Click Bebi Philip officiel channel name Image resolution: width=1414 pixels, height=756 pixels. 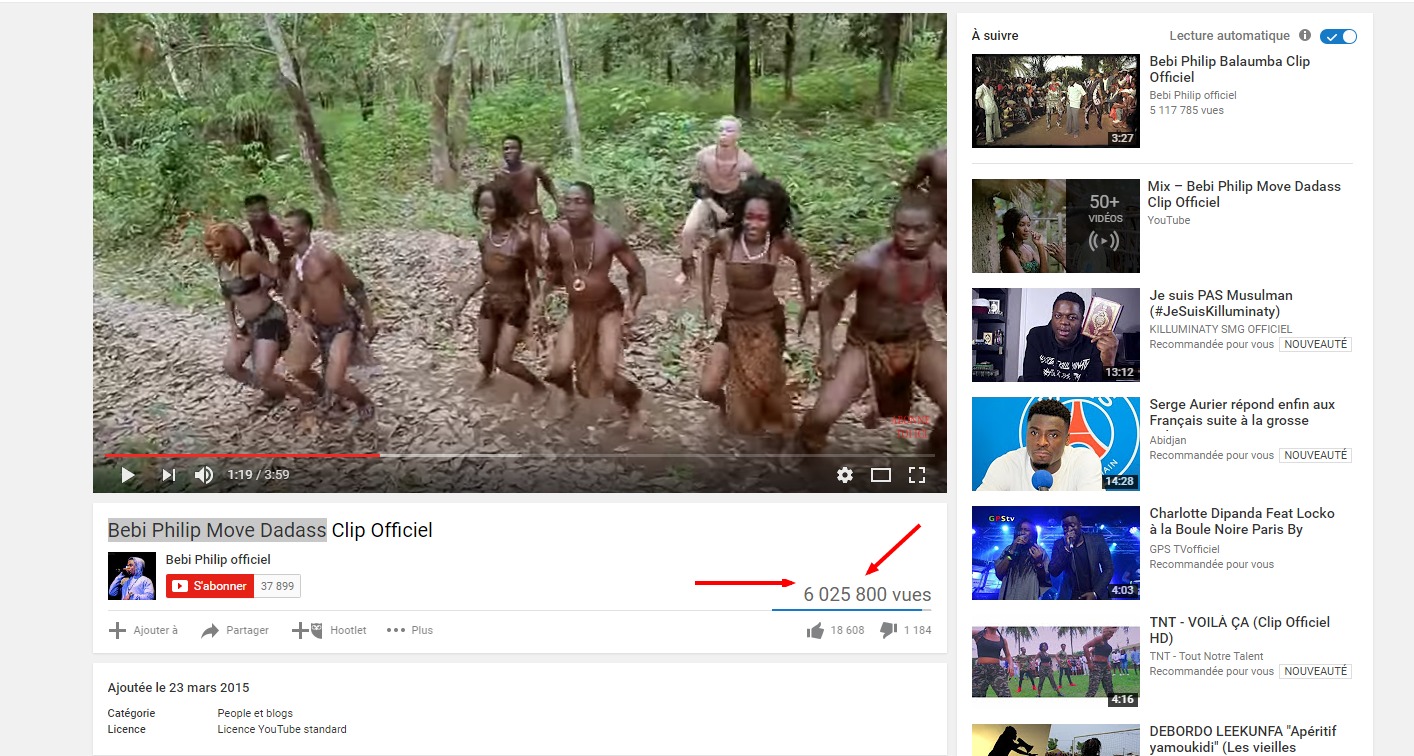coord(218,560)
